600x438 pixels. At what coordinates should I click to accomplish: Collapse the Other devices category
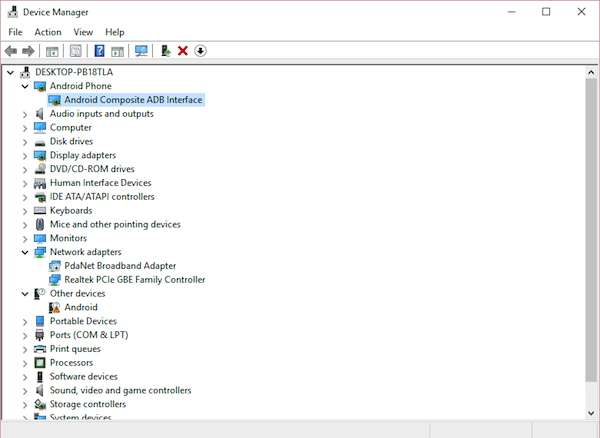point(25,294)
